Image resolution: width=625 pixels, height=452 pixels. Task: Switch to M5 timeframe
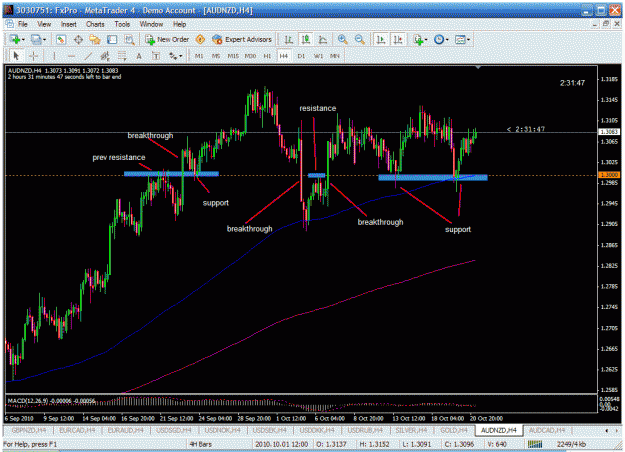(216, 56)
